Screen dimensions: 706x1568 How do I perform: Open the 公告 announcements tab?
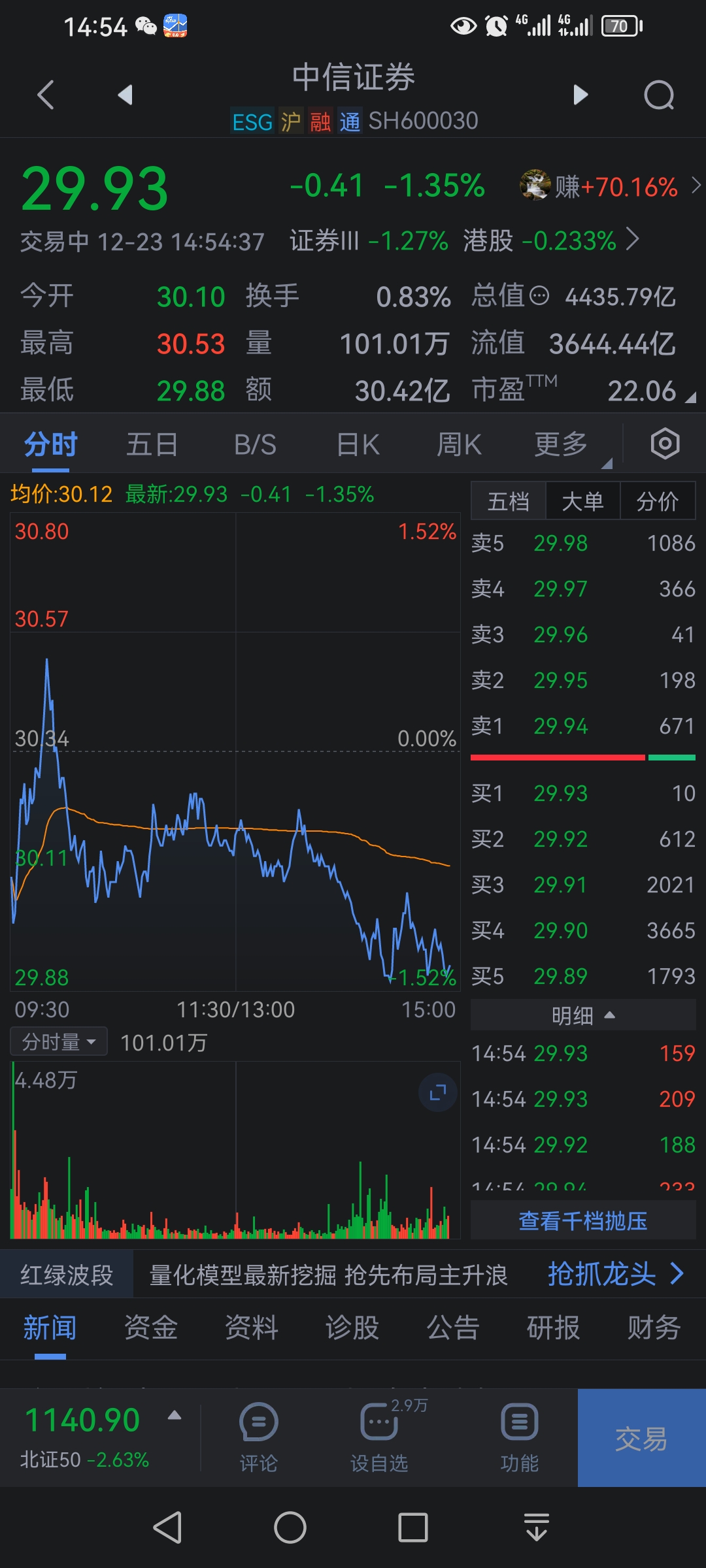point(453,1328)
